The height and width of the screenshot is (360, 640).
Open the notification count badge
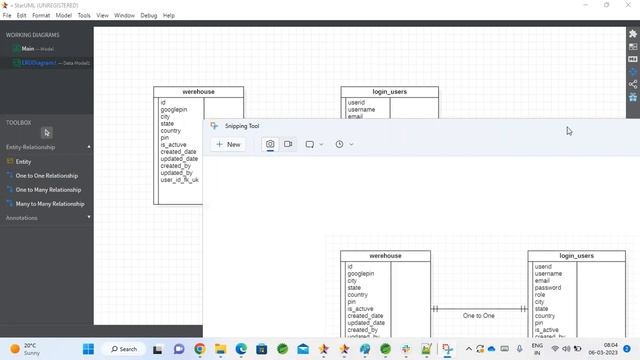pyautogui.click(x=627, y=349)
